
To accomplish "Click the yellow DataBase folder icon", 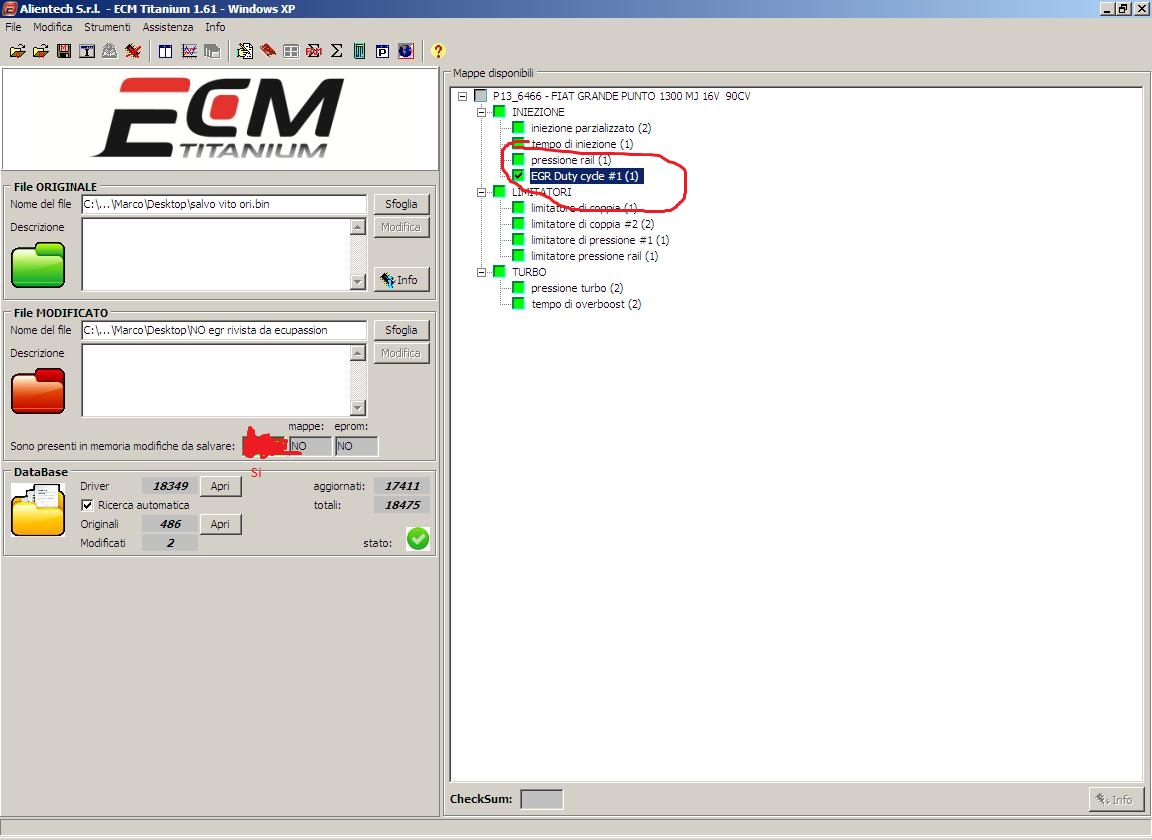I will [x=38, y=509].
